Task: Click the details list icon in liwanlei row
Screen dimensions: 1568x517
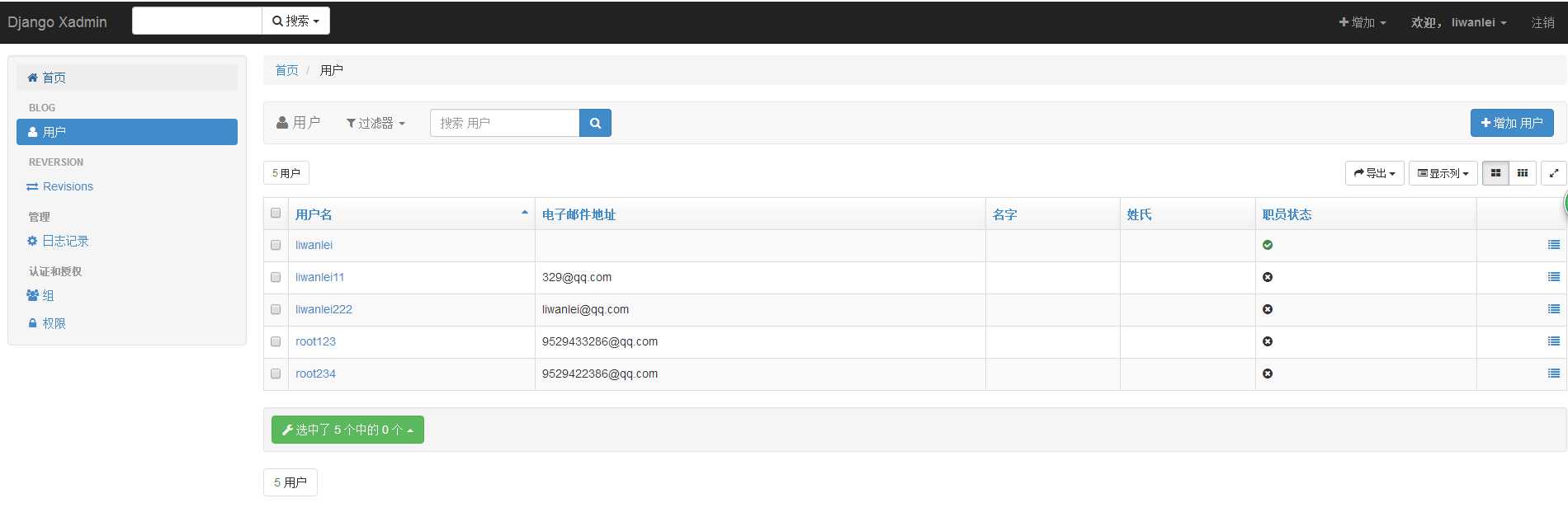Action: coord(1554,245)
